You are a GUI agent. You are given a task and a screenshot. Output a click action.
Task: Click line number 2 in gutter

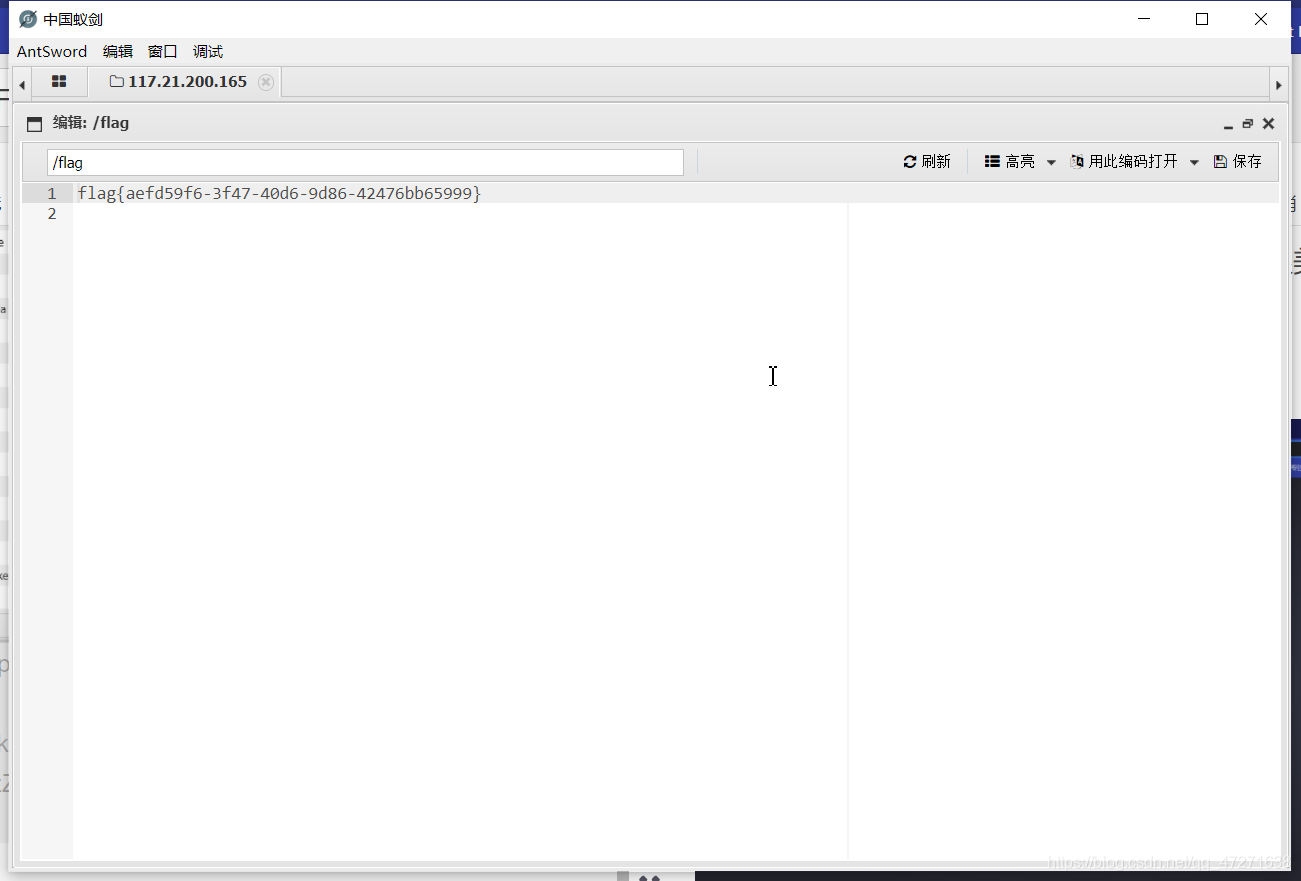click(52, 214)
